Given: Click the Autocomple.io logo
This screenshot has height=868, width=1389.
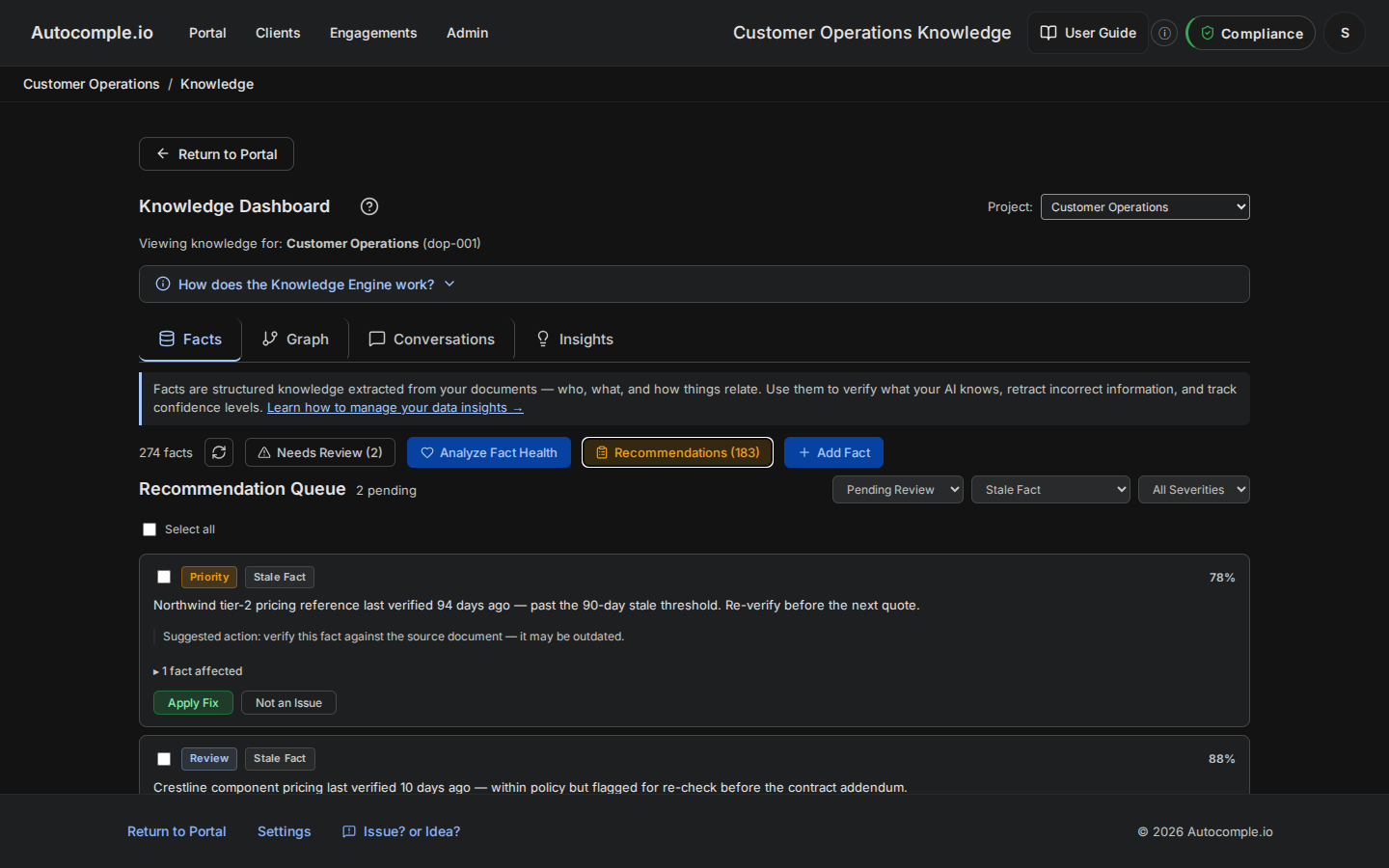Looking at the screenshot, I should pos(92,33).
